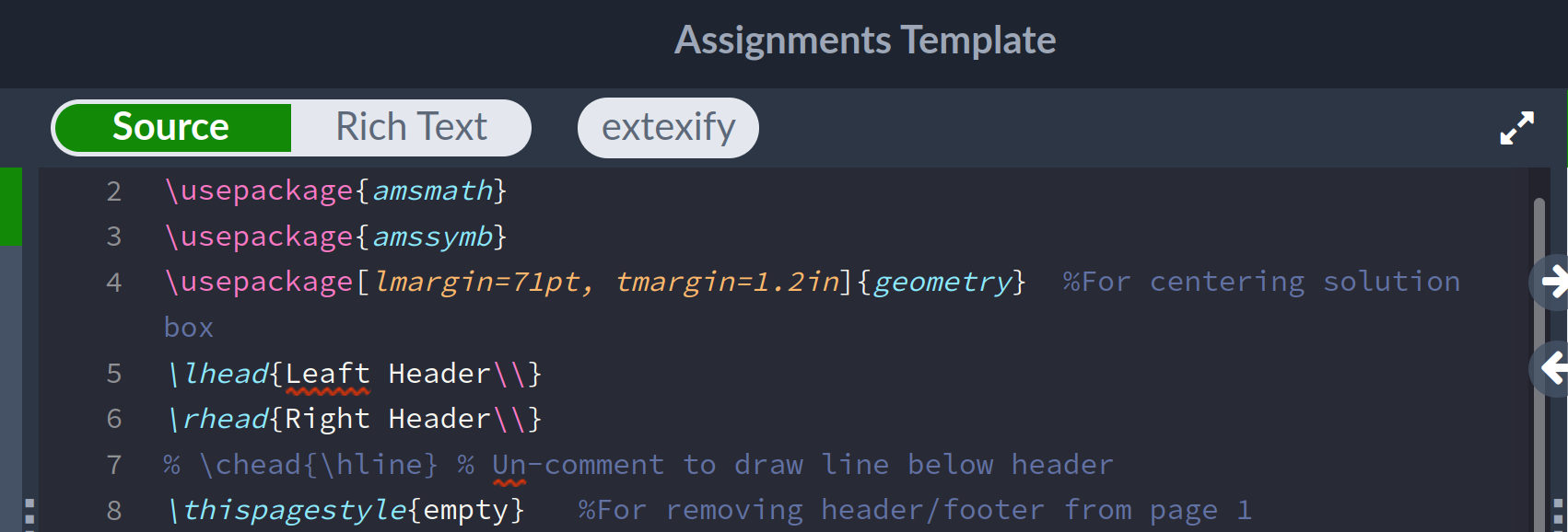This screenshot has width=1568, height=532.
Task: Place cursor in amssymb package name
Action: point(432,237)
